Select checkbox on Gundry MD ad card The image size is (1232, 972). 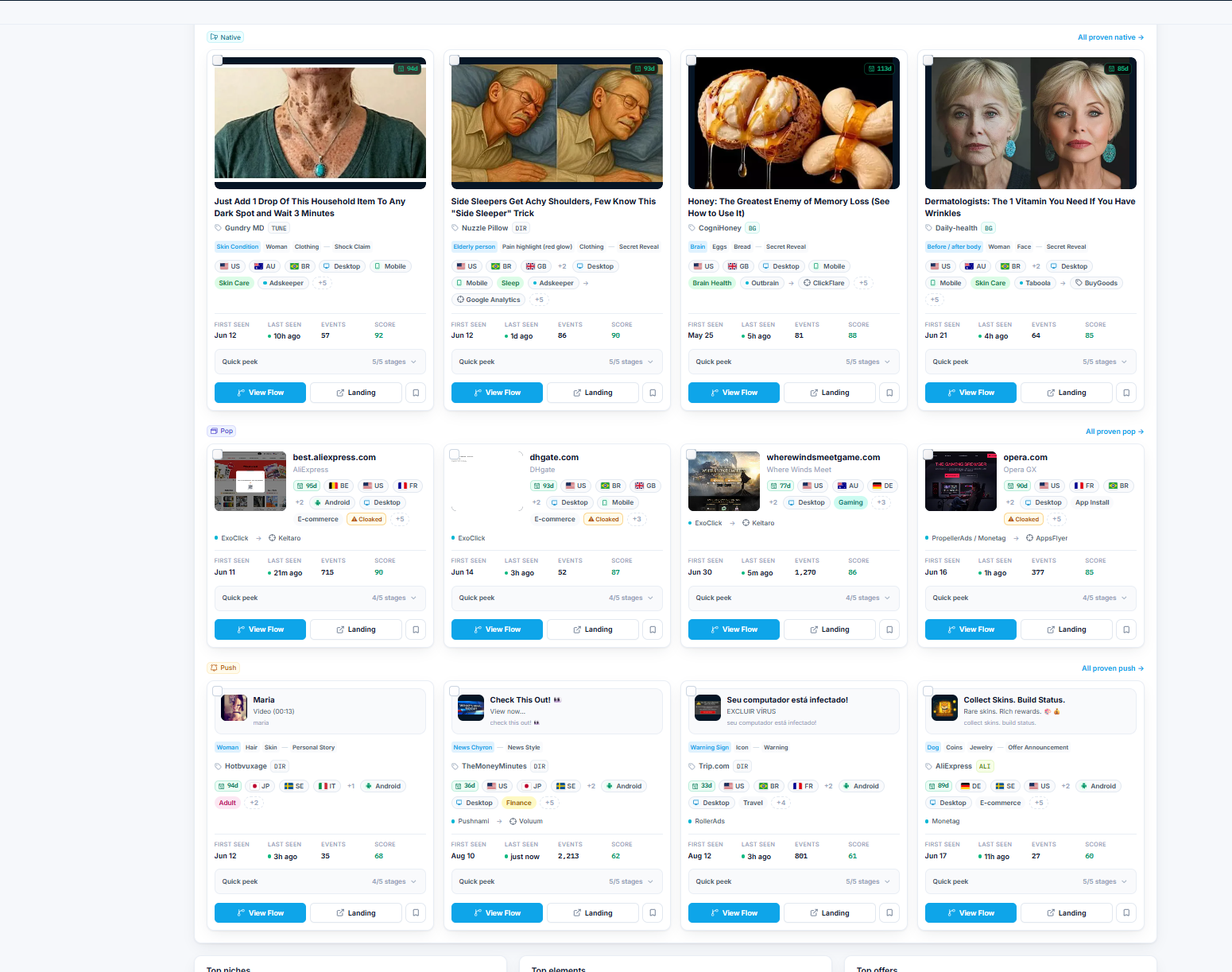[218, 60]
